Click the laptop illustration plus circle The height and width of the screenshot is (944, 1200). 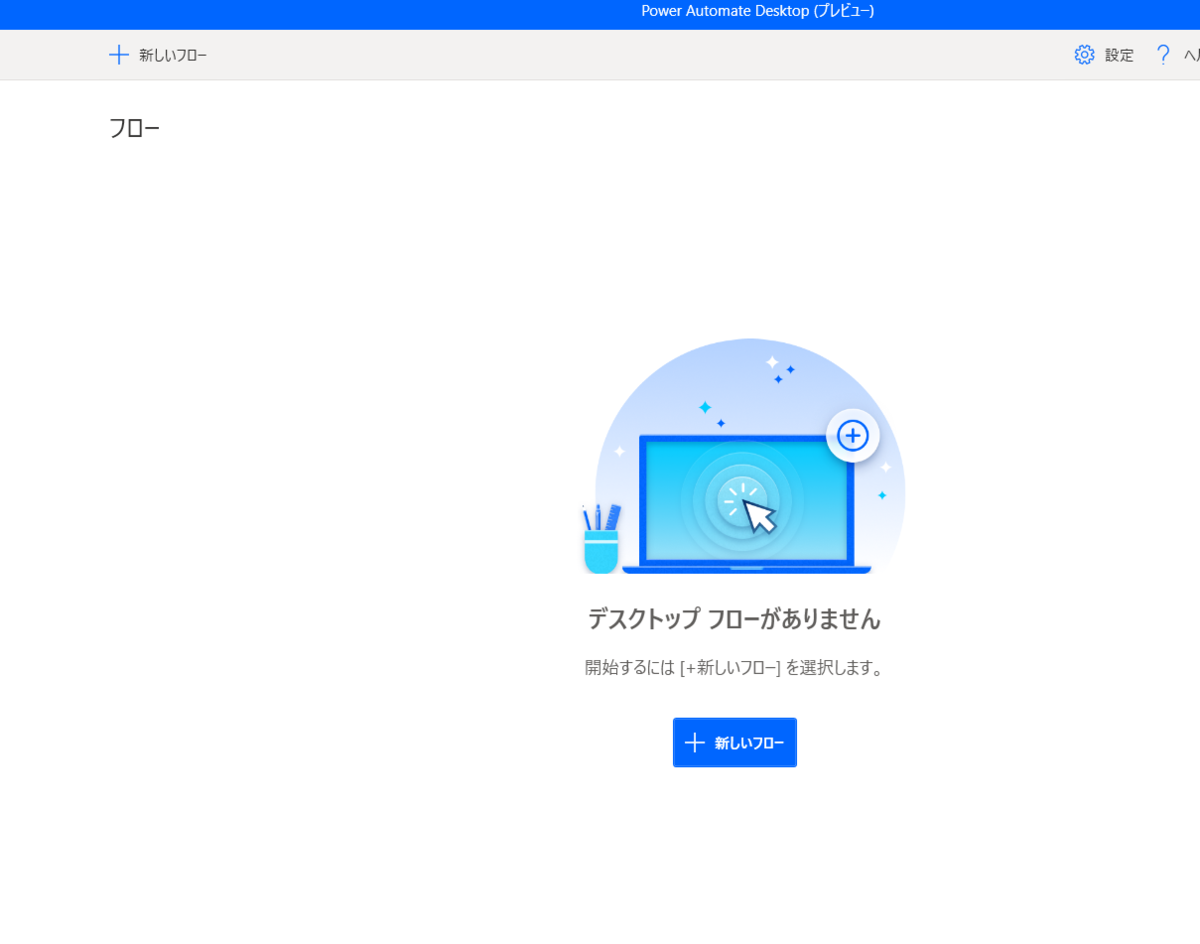click(x=853, y=435)
